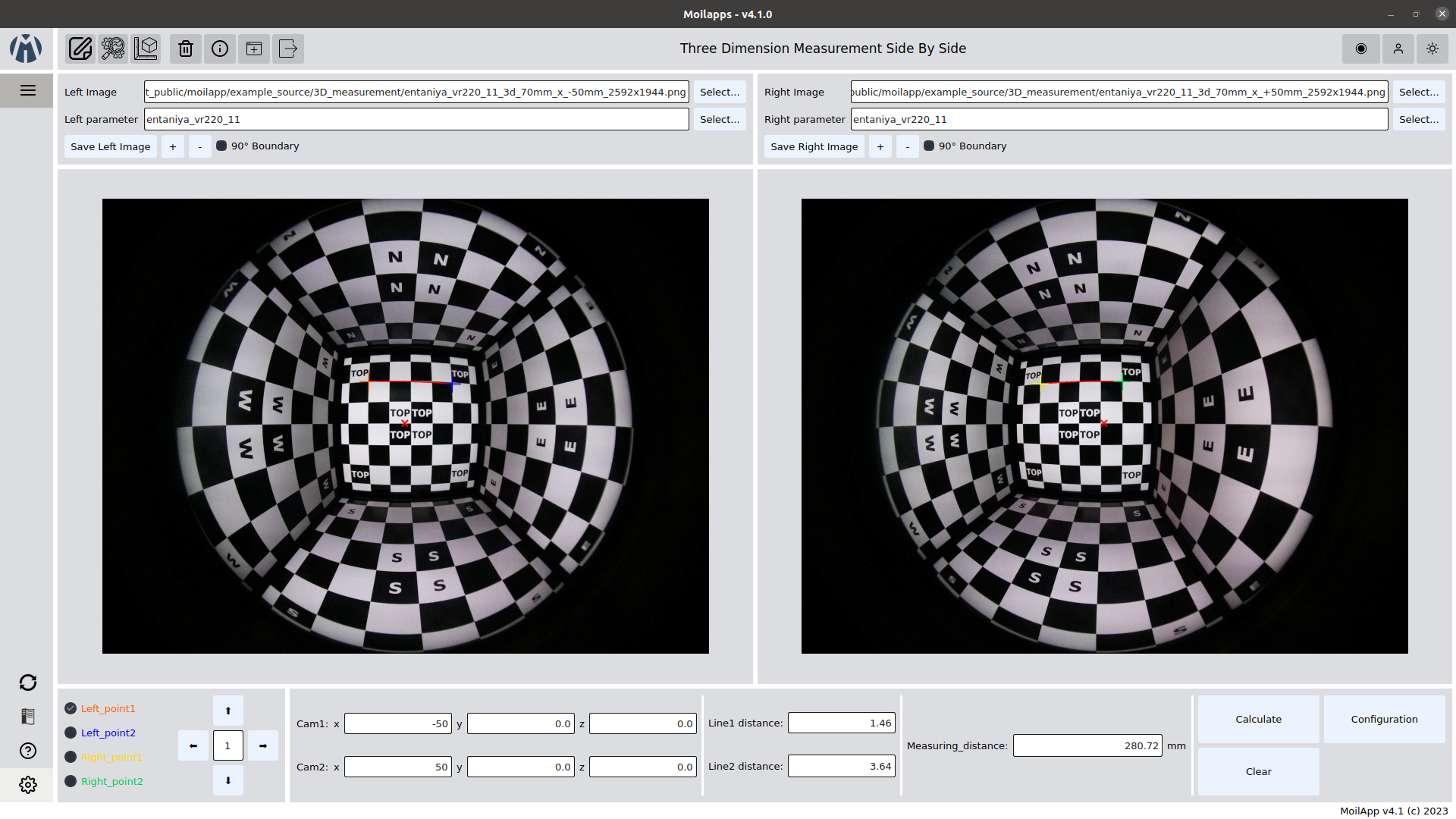
Task: Click the exit arrow icon
Action: click(x=288, y=49)
